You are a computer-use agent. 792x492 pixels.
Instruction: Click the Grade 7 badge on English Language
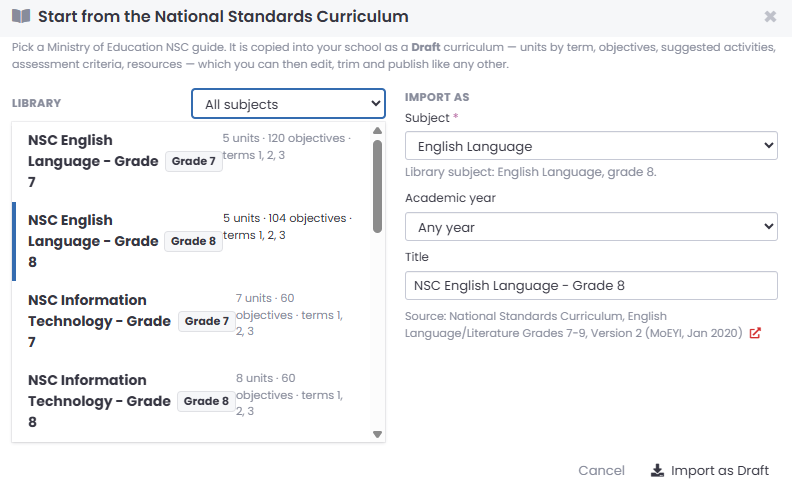(193, 161)
